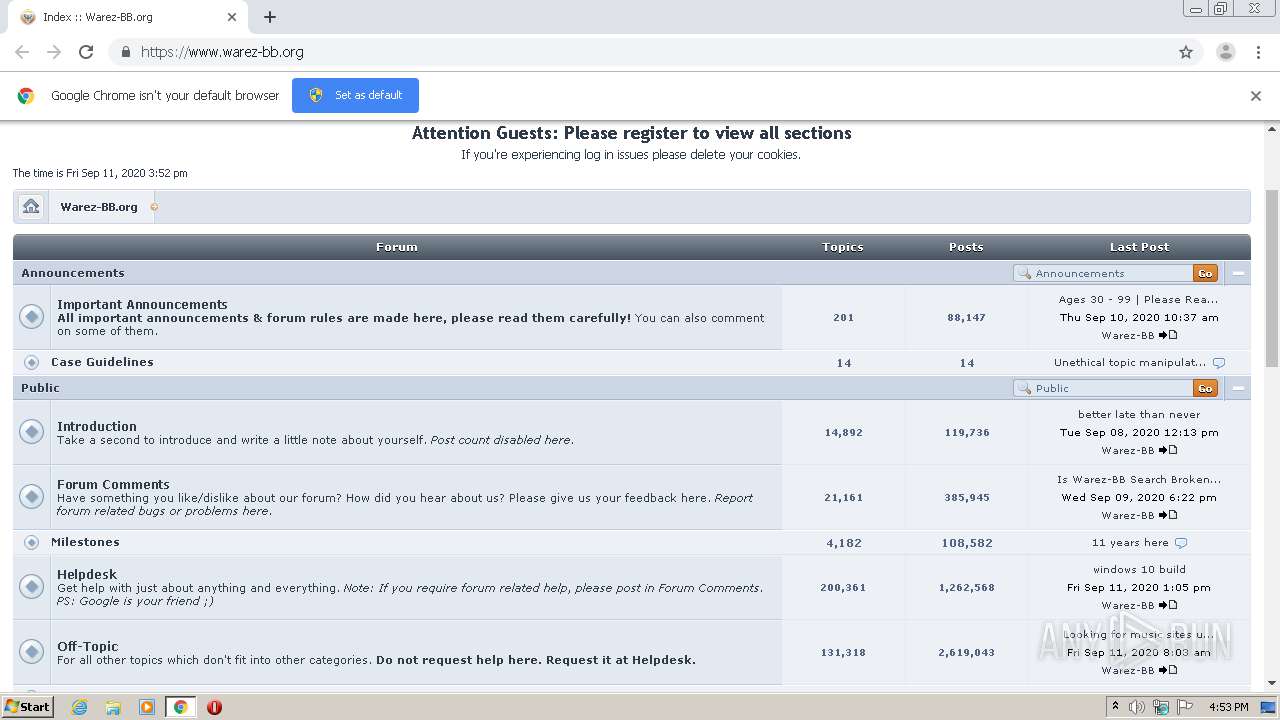
Task: Open the Important Announcements forum
Action: click(x=142, y=304)
